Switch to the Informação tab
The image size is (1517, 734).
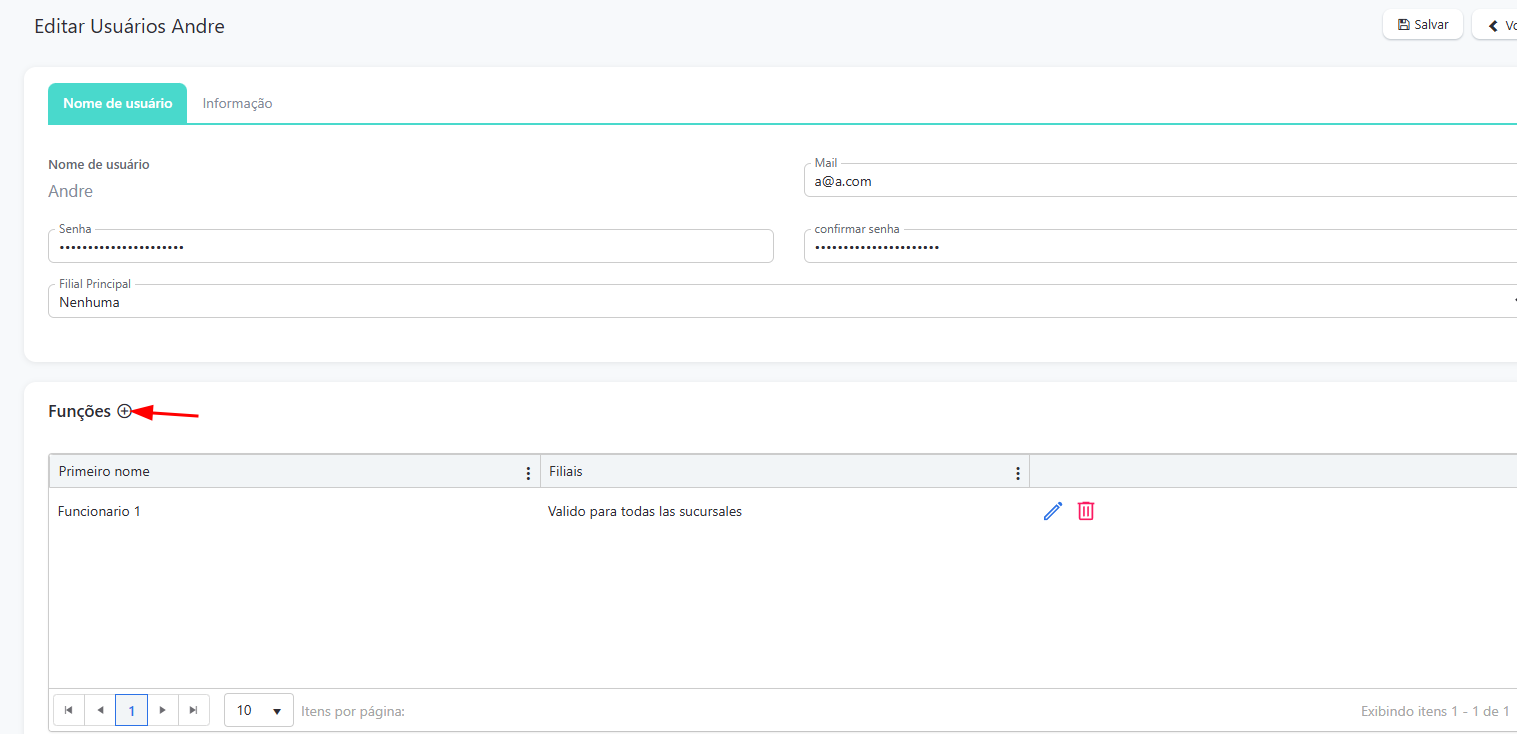click(x=237, y=104)
